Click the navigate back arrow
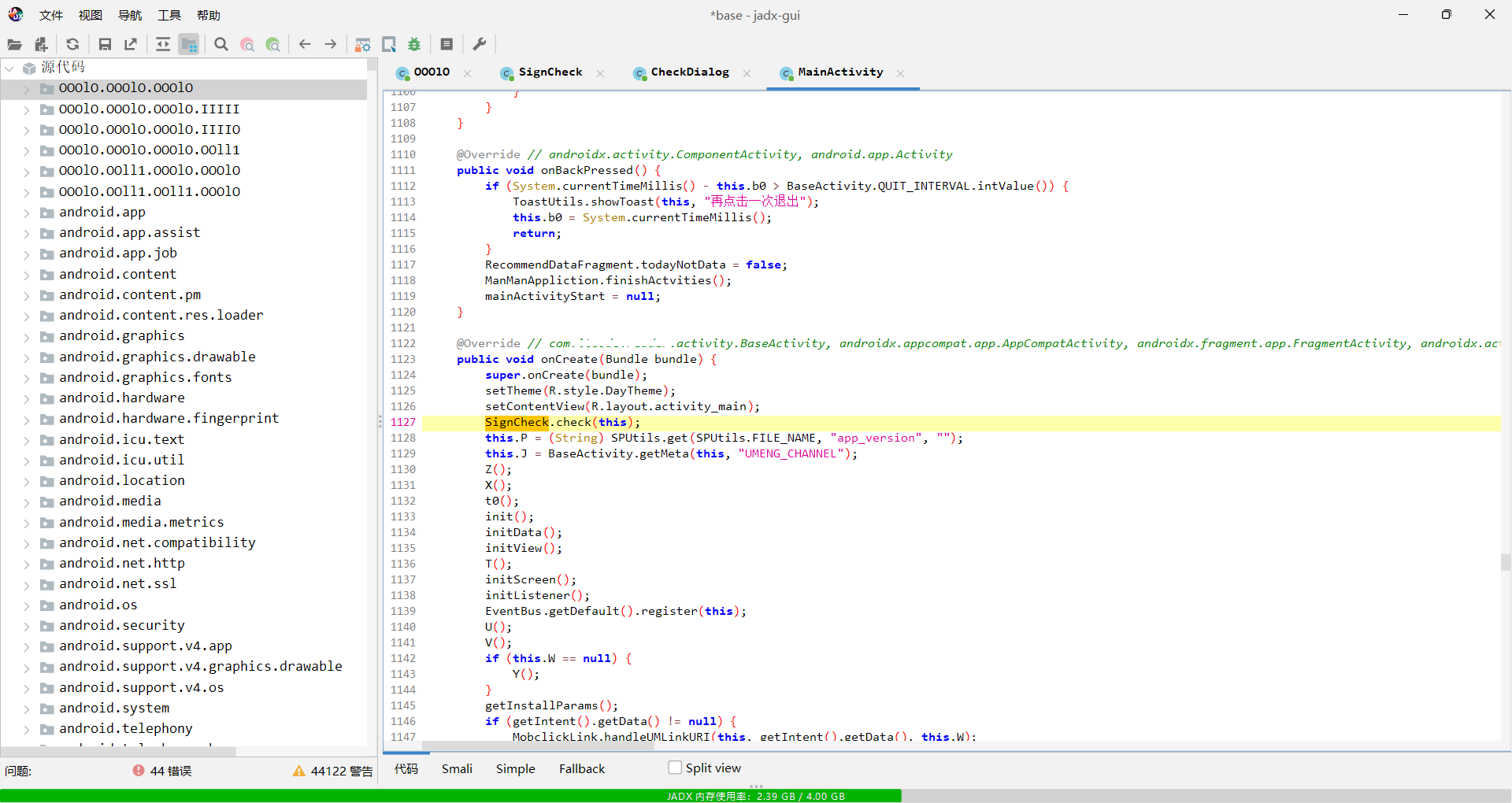The height and width of the screenshot is (803, 1512). click(x=305, y=45)
